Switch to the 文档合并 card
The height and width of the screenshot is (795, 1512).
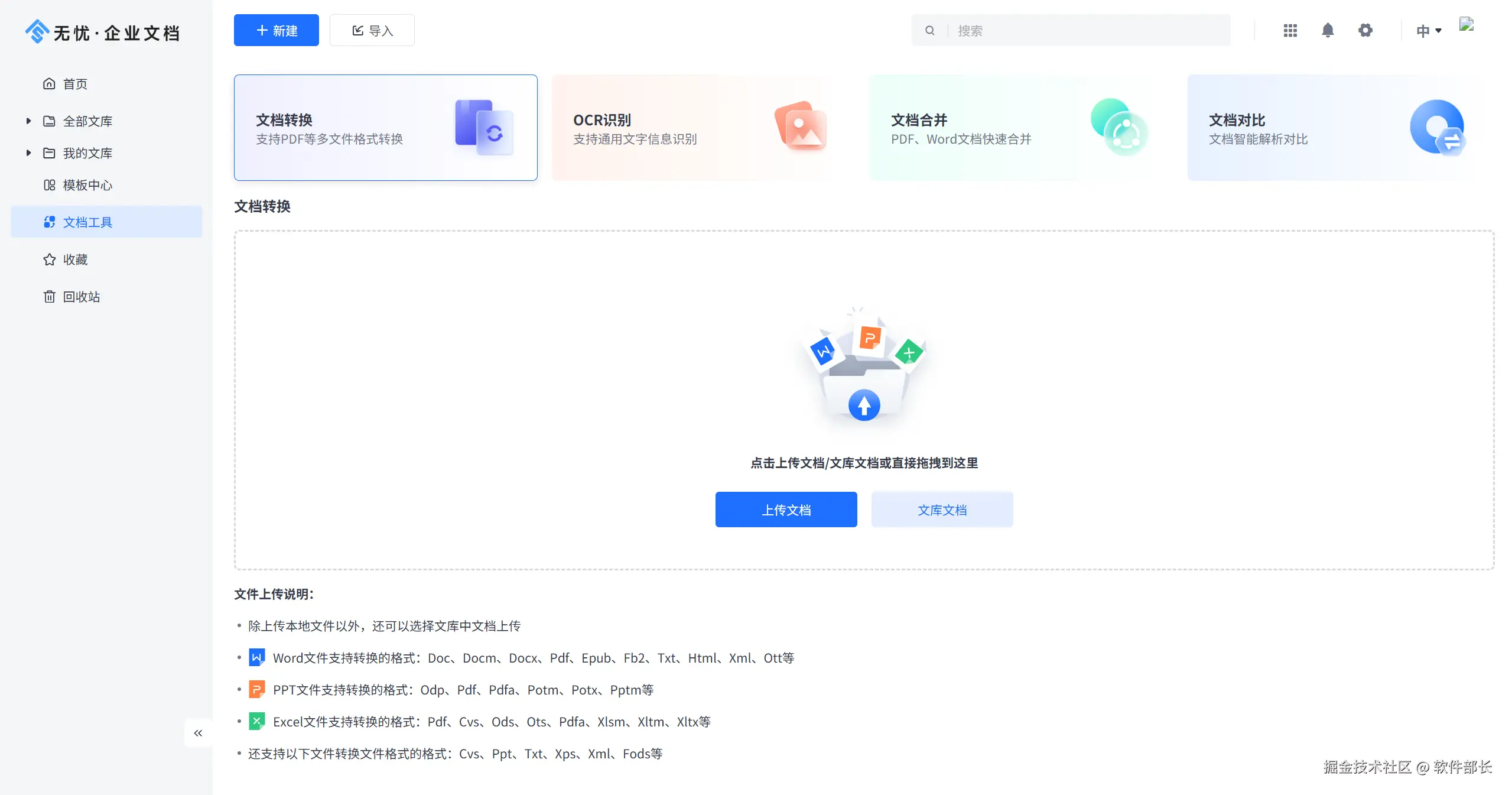1021,128
